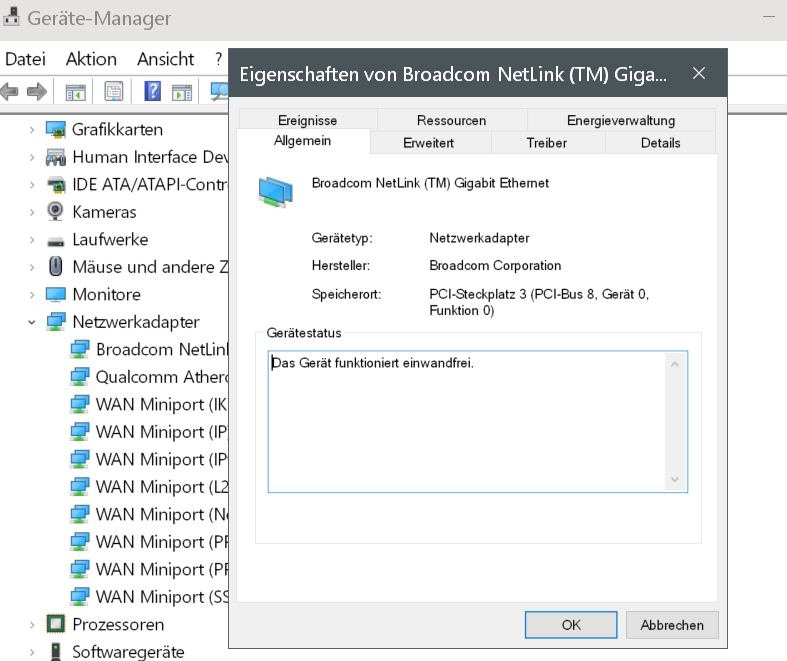Expand the Laufwerke category
This screenshot has height=661, width=787.
point(32,240)
